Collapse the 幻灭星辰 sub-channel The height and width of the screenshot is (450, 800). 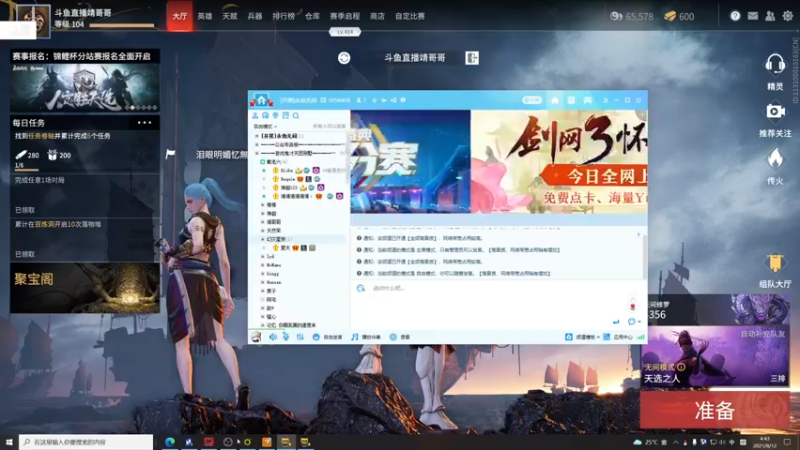pyautogui.click(x=263, y=239)
